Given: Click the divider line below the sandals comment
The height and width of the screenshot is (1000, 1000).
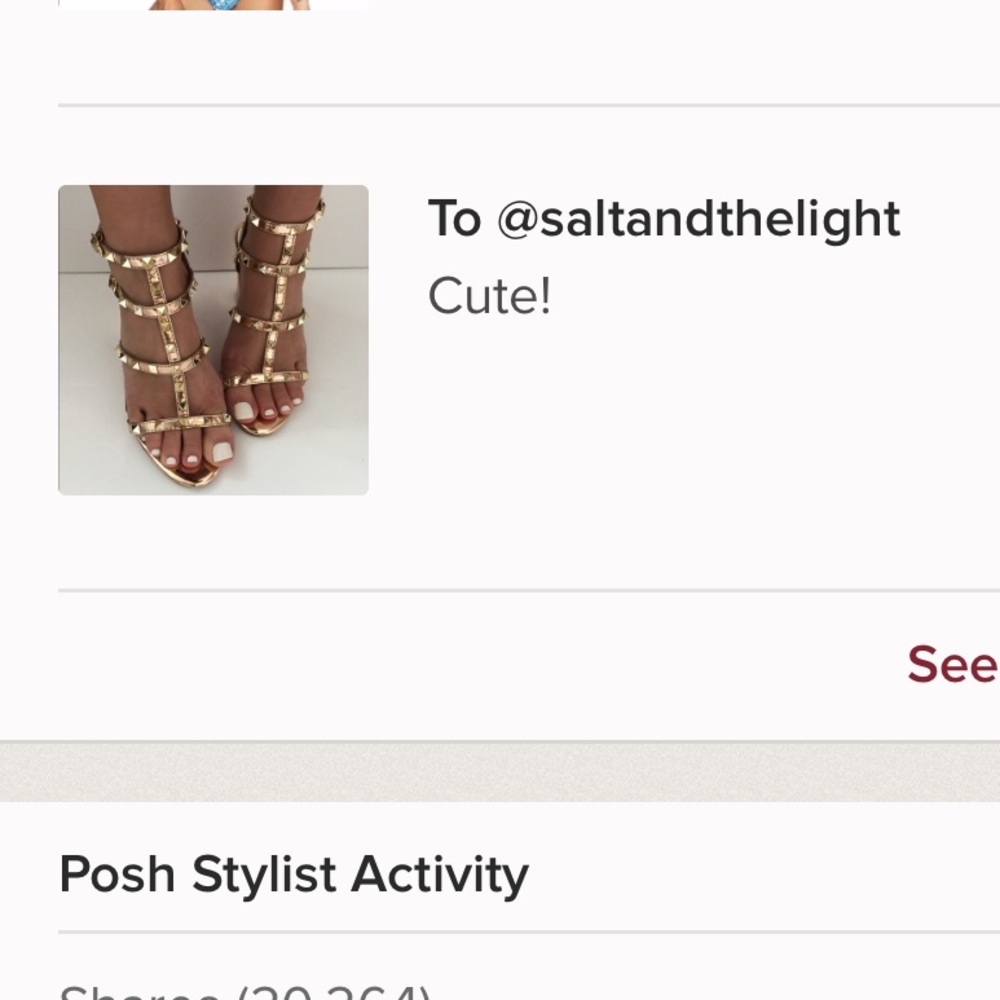Looking at the screenshot, I should 500,591.
